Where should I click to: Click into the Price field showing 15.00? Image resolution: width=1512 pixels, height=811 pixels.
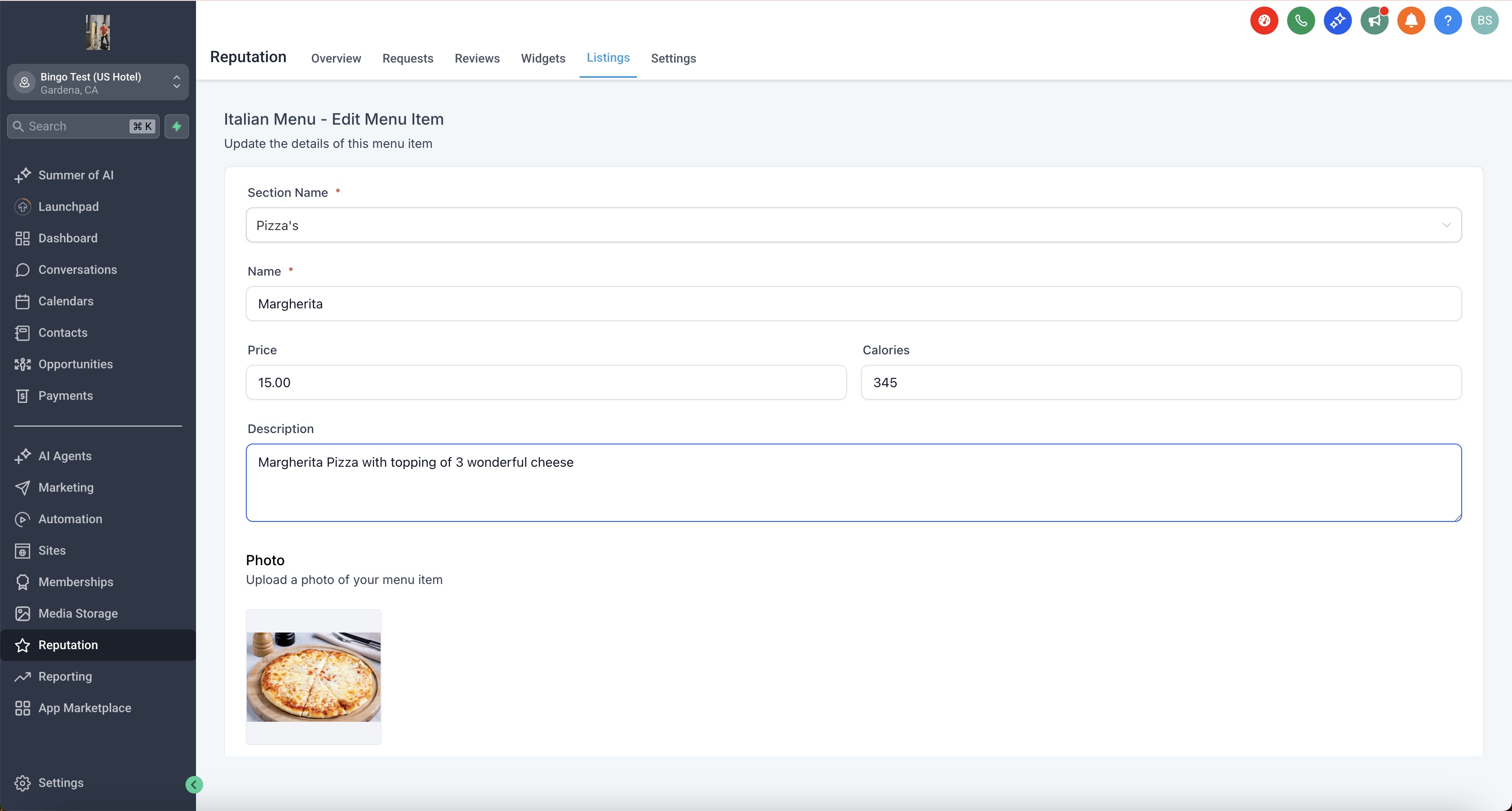pyautogui.click(x=546, y=383)
